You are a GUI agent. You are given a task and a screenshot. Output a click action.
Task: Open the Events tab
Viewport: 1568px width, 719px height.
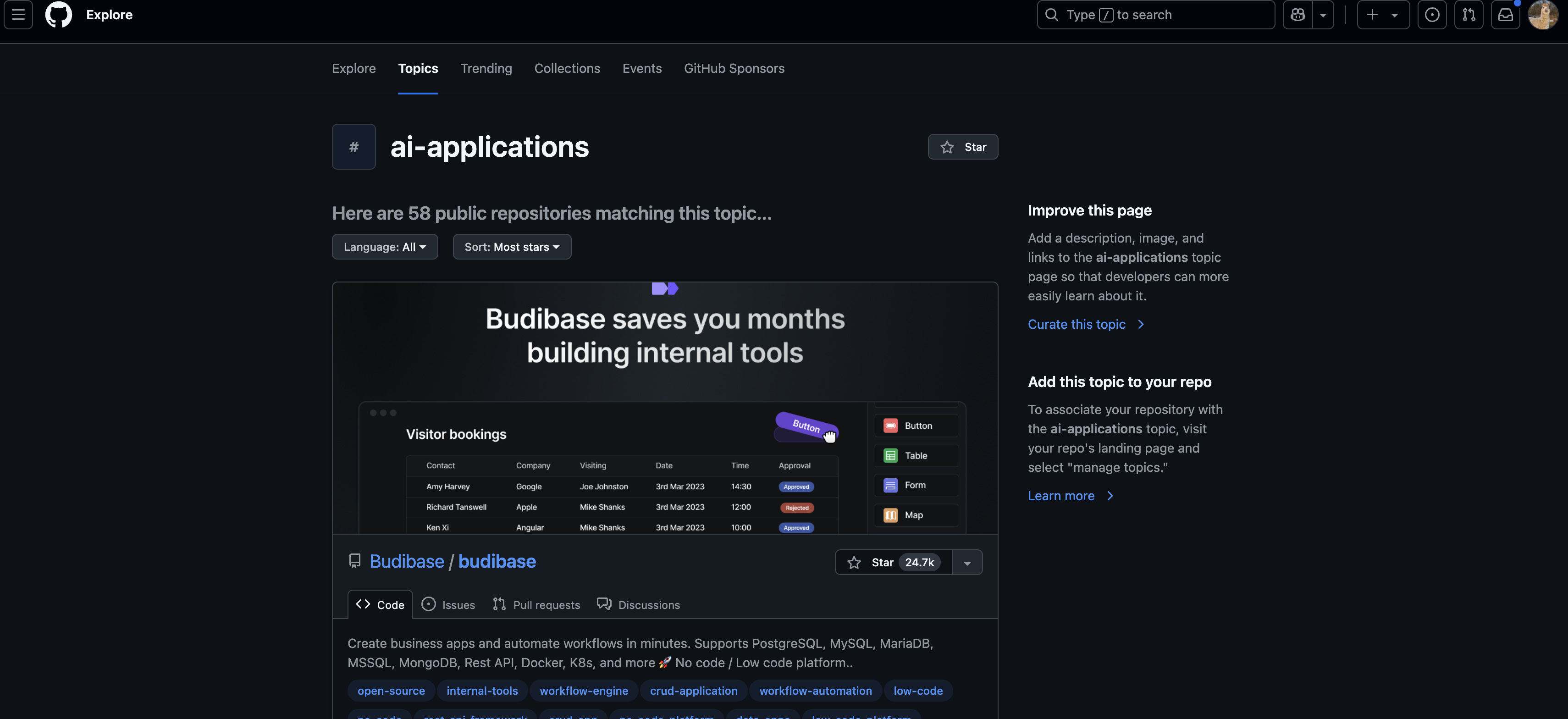coord(642,69)
